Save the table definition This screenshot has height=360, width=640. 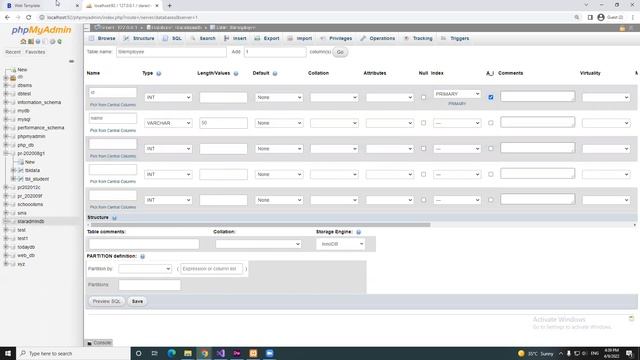(137, 301)
